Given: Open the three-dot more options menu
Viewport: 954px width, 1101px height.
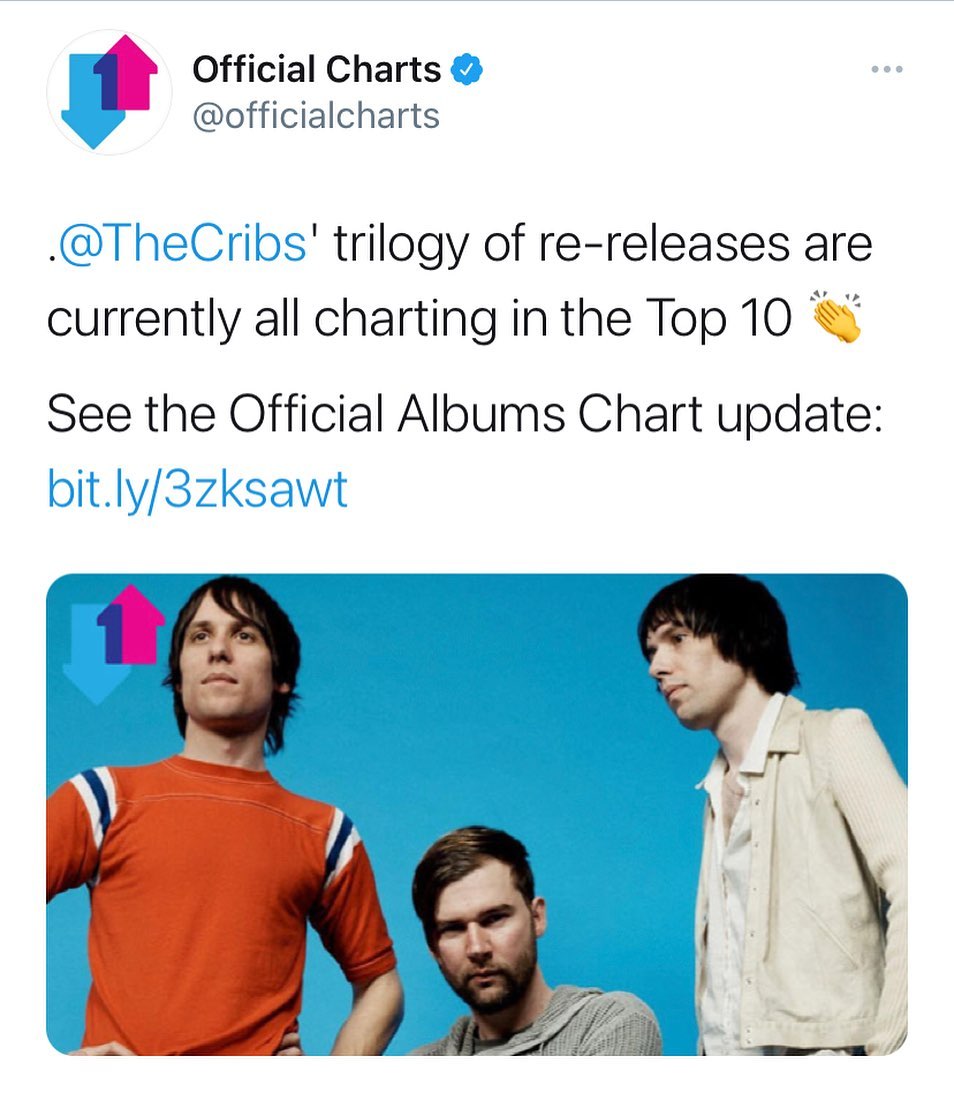Looking at the screenshot, I should [x=886, y=70].
